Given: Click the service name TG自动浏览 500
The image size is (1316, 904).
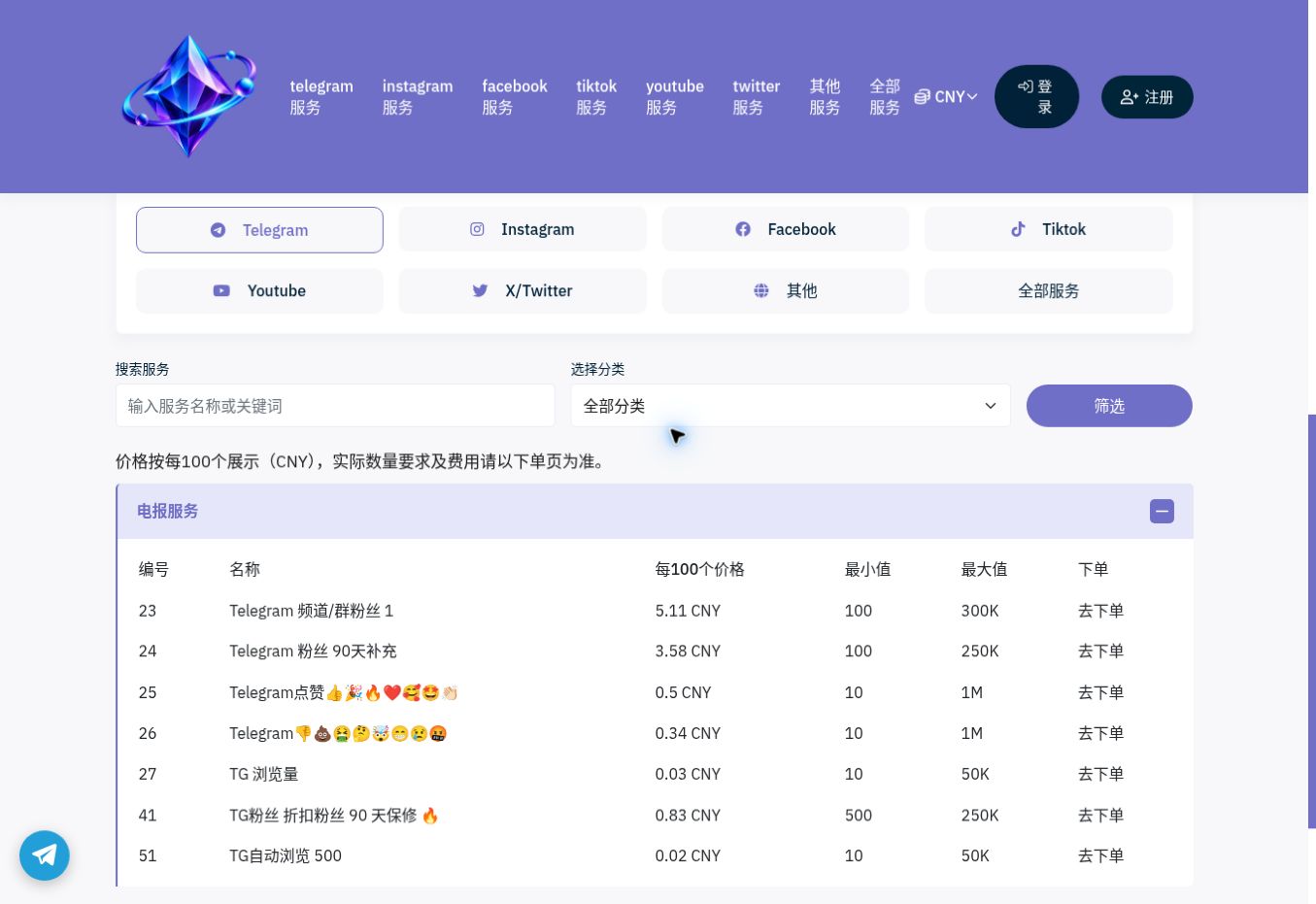Looking at the screenshot, I should pos(286,855).
